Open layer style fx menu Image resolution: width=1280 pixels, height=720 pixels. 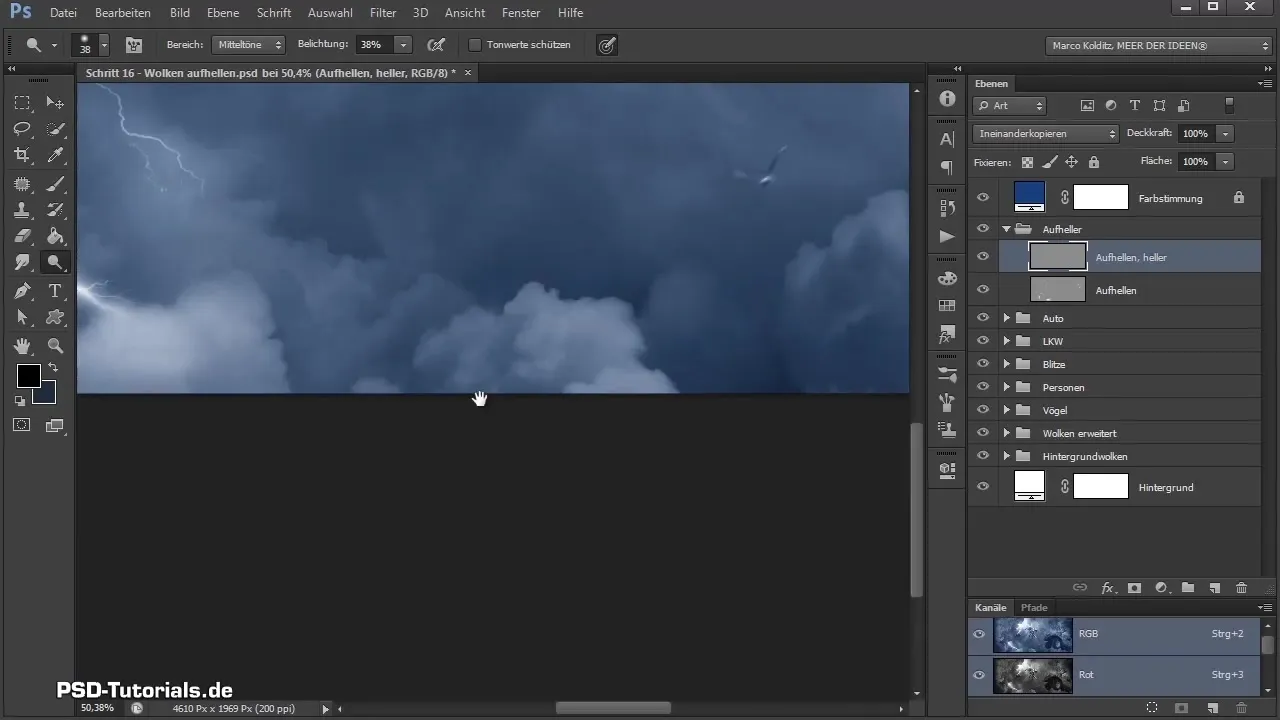[1107, 588]
